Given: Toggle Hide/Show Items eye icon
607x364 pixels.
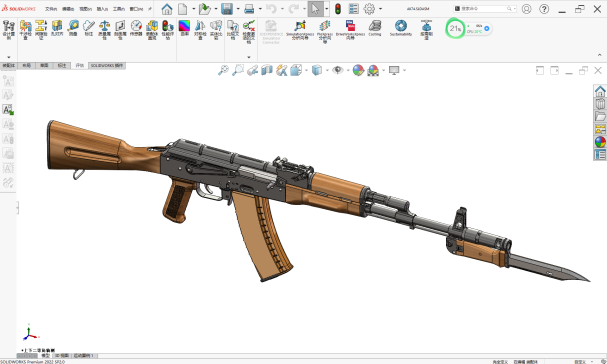Looking at the screenshot, I should point(338,70).
